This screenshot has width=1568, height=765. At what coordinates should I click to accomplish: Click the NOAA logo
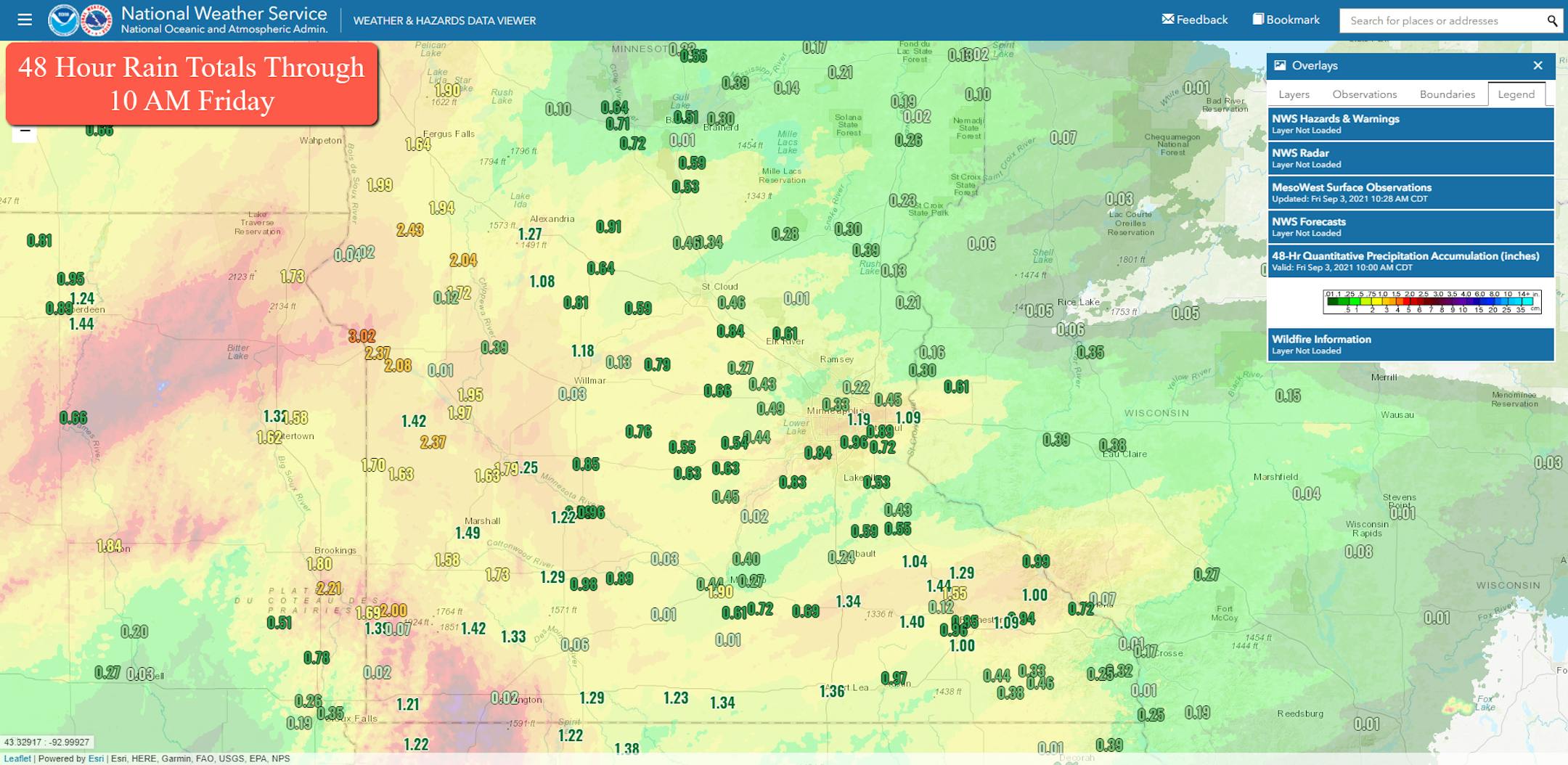pyautogui.click(x=62, y=20)
